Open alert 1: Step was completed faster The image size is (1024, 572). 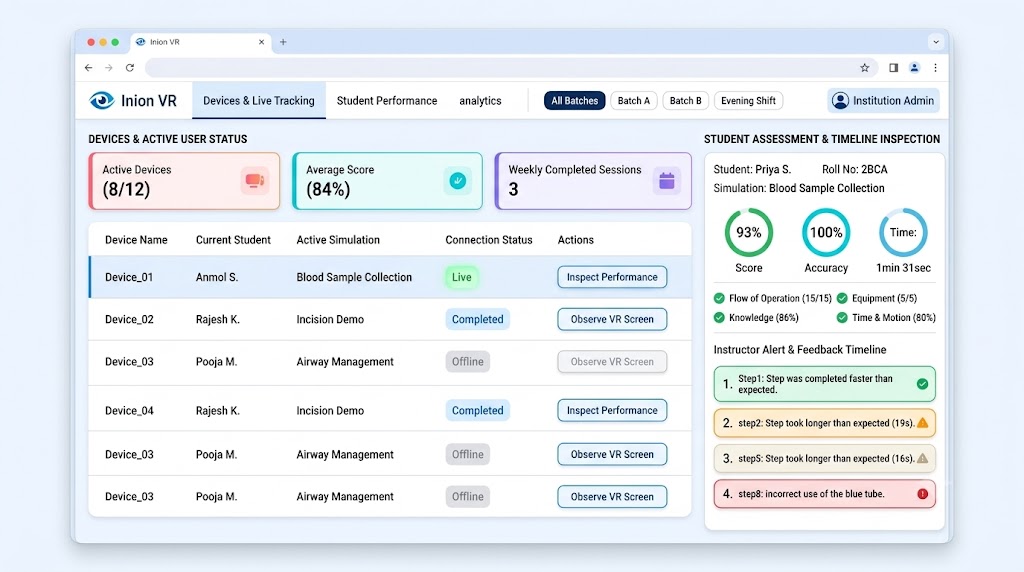824,384
